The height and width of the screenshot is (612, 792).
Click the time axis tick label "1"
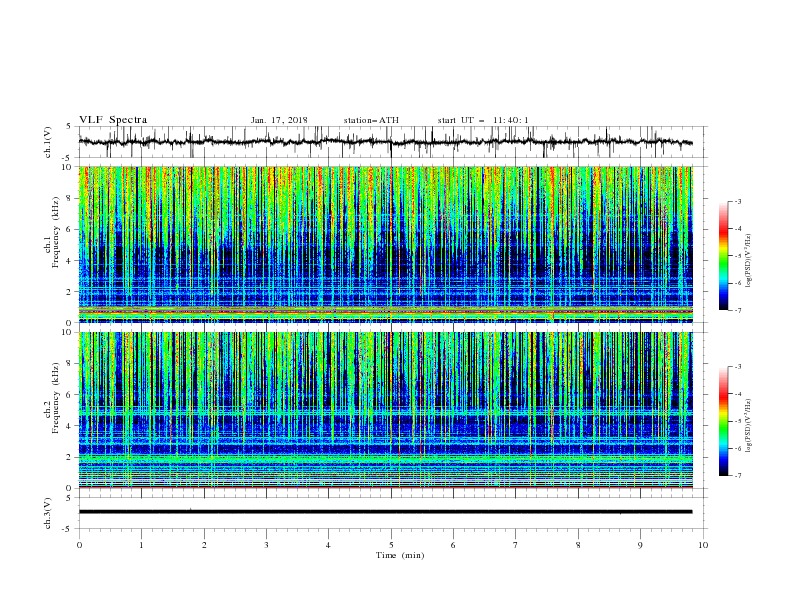click(141, 545)
